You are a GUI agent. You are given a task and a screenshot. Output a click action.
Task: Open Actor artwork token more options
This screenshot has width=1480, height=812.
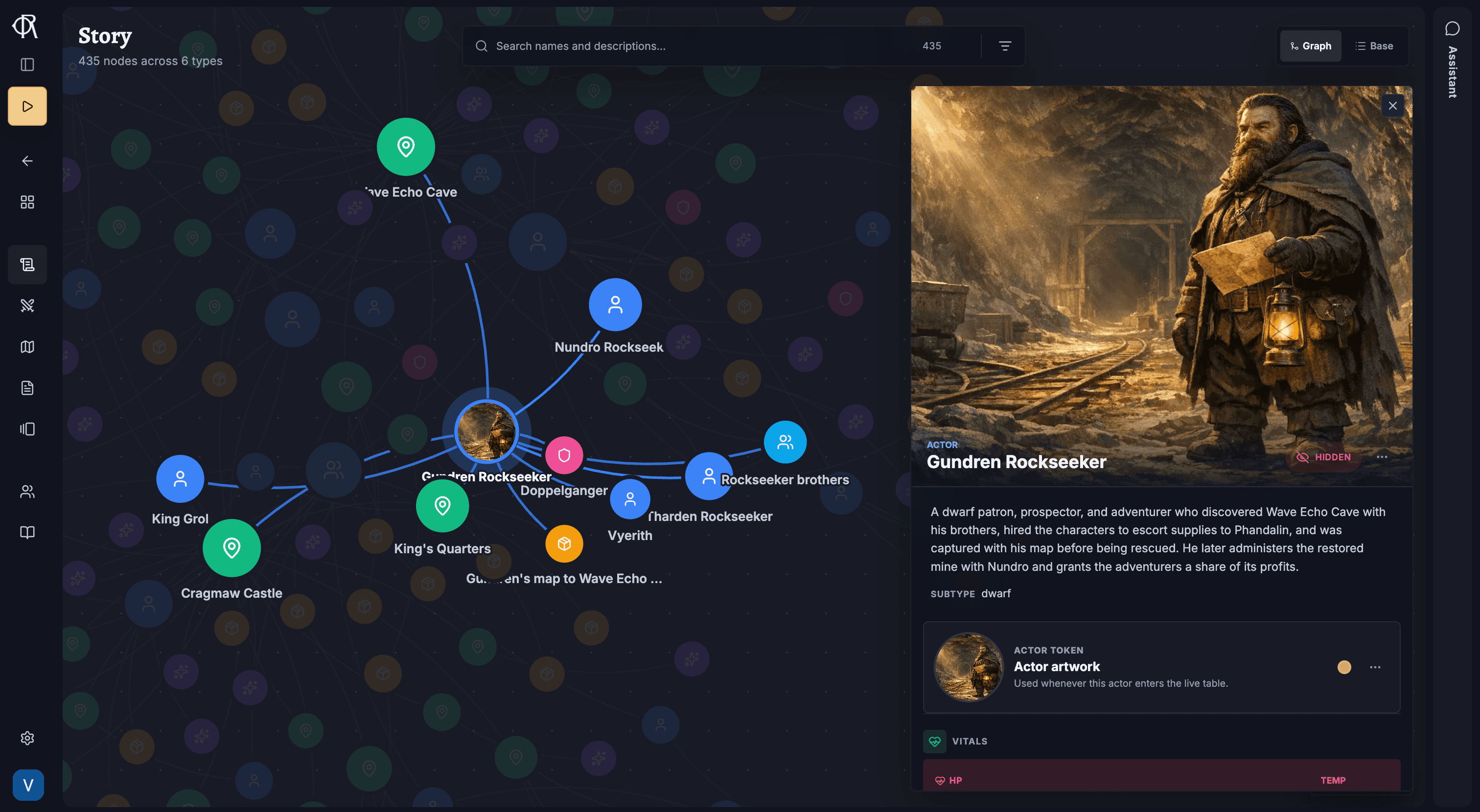pos(1375,667)
